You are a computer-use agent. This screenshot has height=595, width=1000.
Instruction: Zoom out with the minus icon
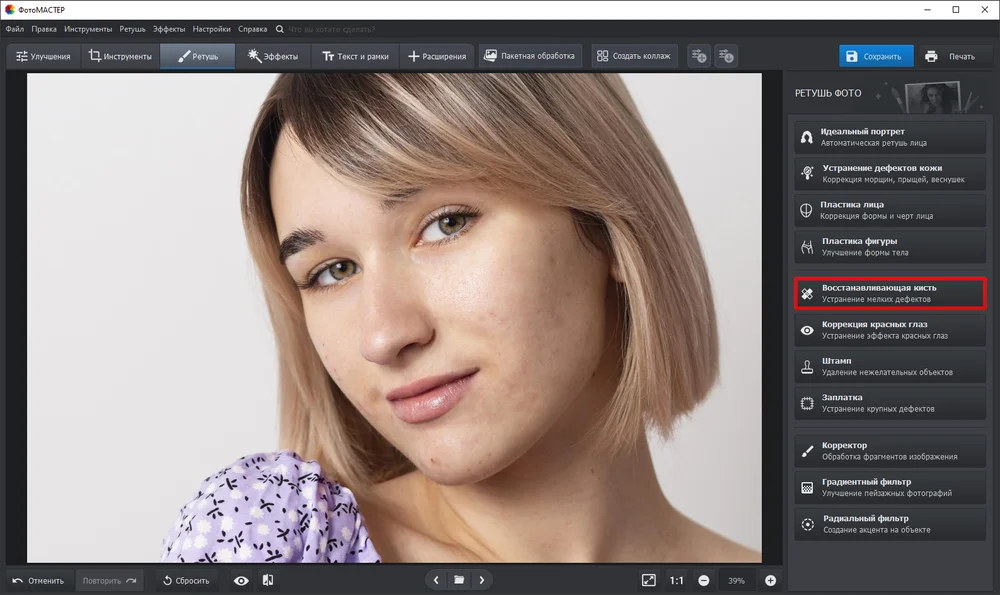pos(704,580)
